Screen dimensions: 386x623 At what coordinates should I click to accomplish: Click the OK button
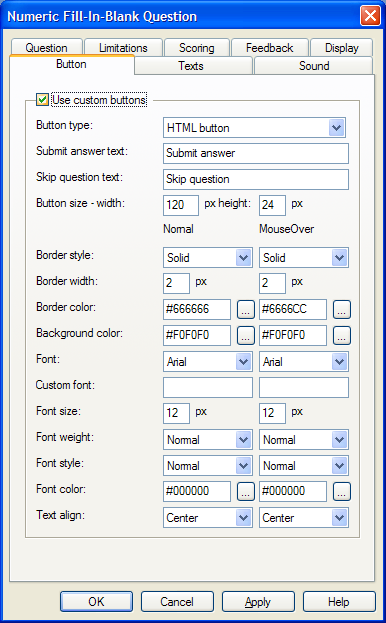click(96, 602)
